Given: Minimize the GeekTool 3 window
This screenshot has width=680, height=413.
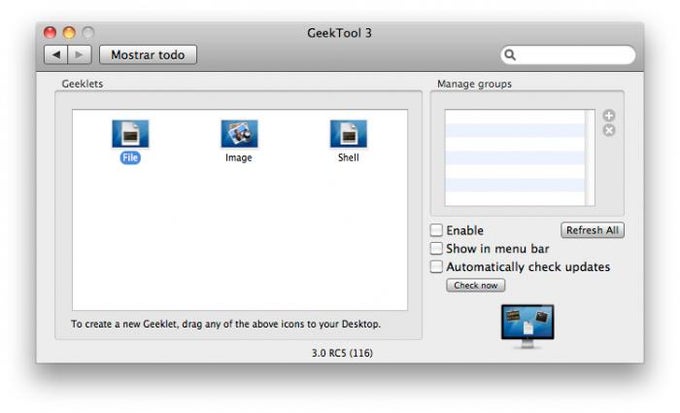Looking at the screenshot, I should point(69,33).
